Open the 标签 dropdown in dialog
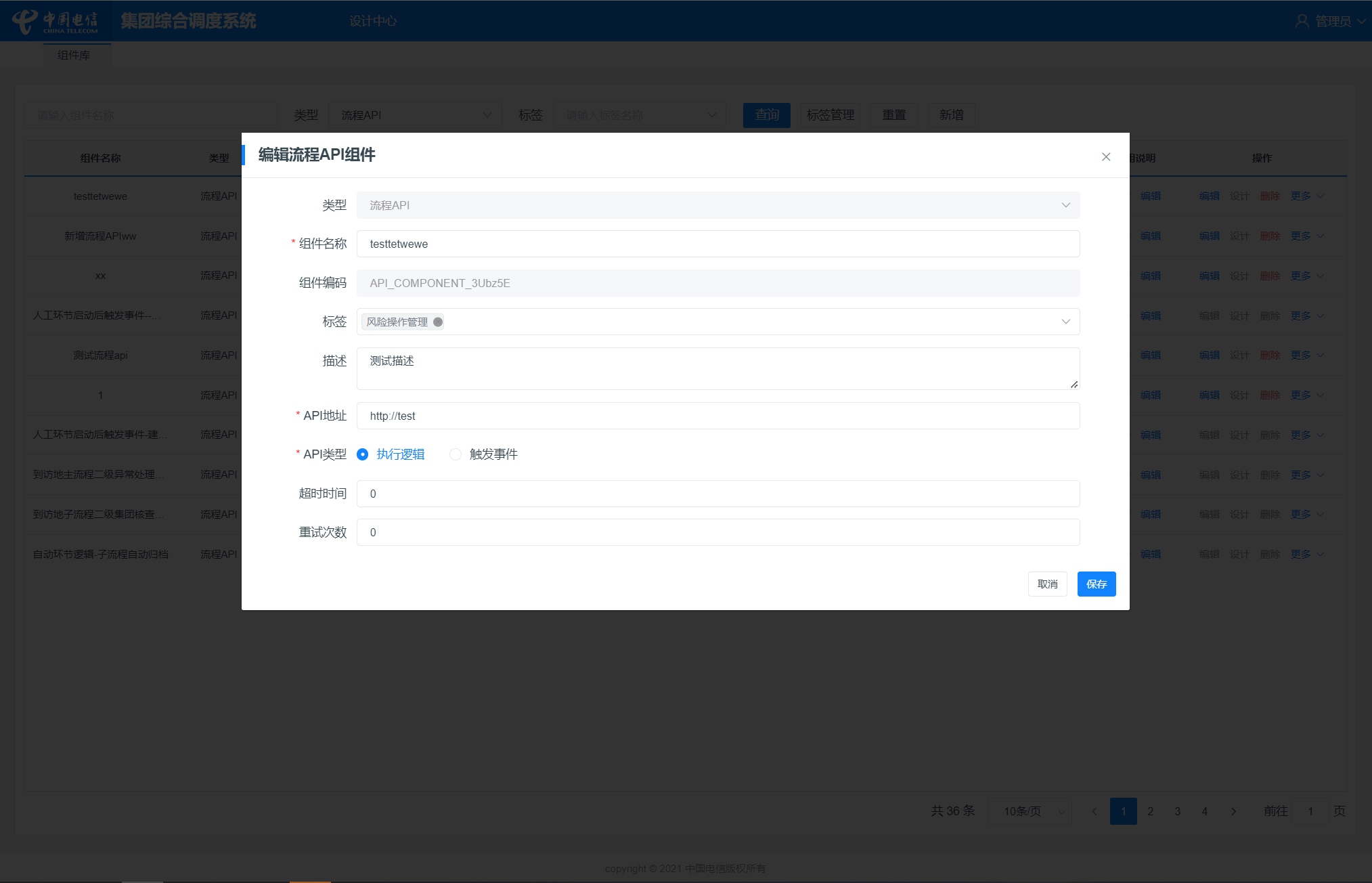 click(x=1065, y=322)
